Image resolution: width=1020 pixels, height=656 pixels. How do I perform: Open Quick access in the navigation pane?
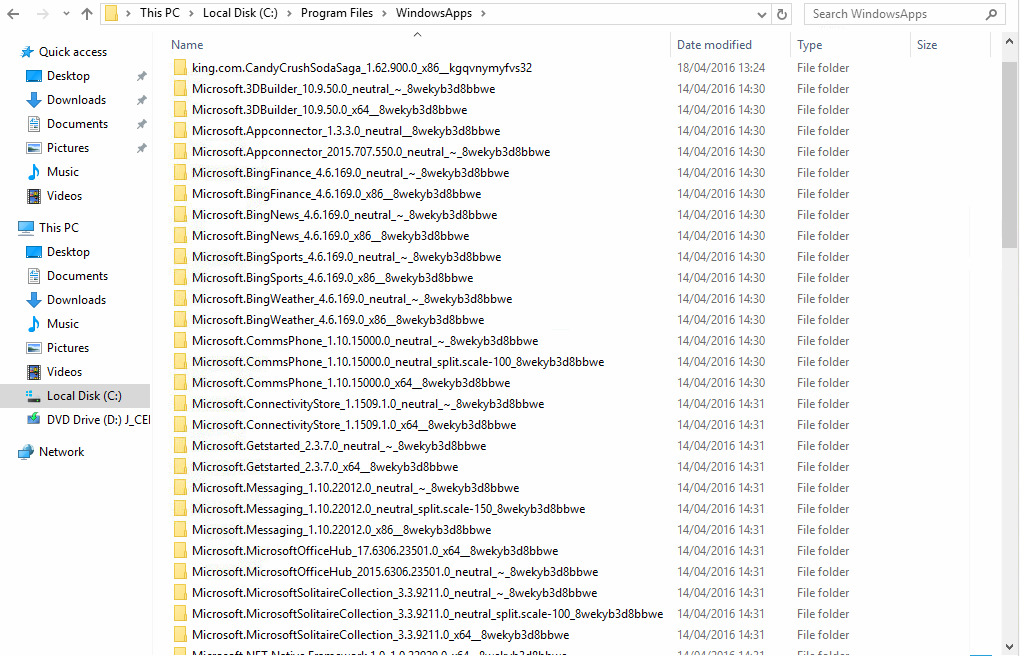(x=73, y=52)
